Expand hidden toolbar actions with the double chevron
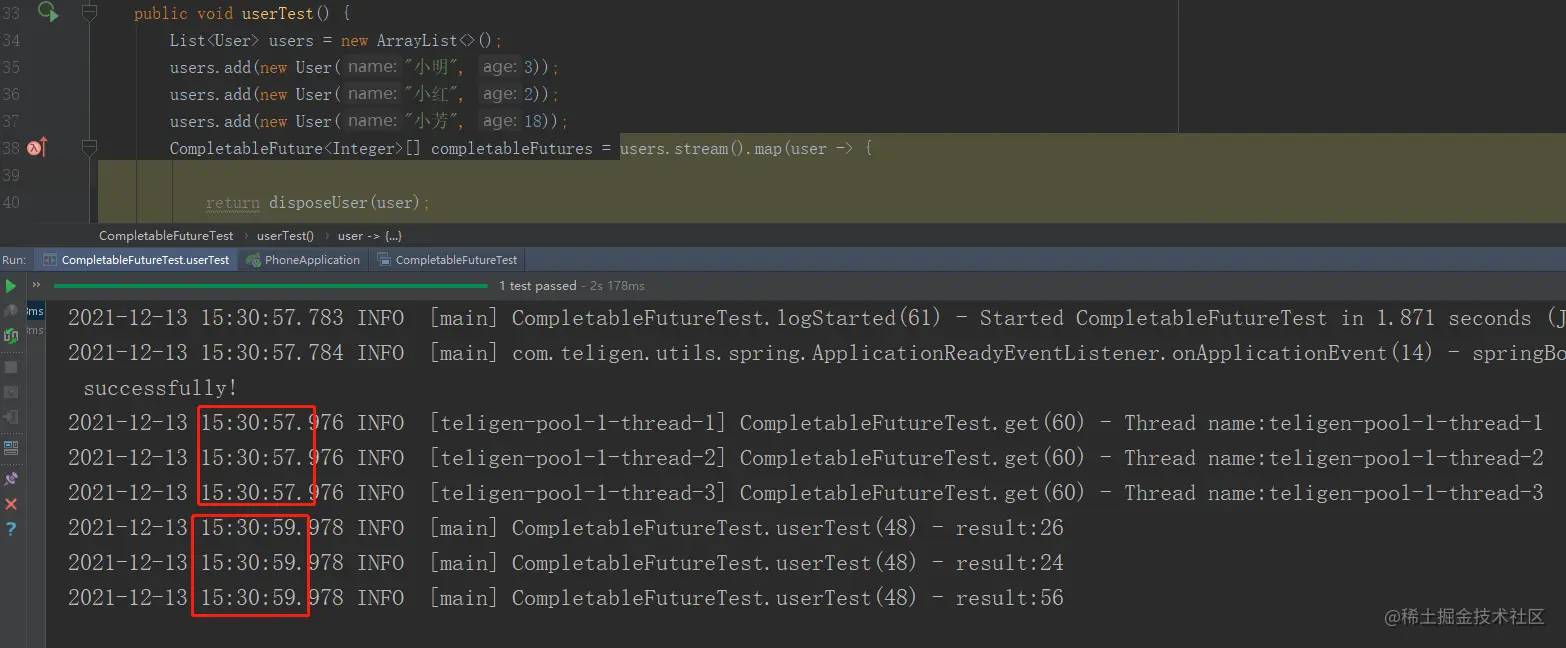Image resolution: width=1566 pixels, height=648 pixels. click(36, 285)
